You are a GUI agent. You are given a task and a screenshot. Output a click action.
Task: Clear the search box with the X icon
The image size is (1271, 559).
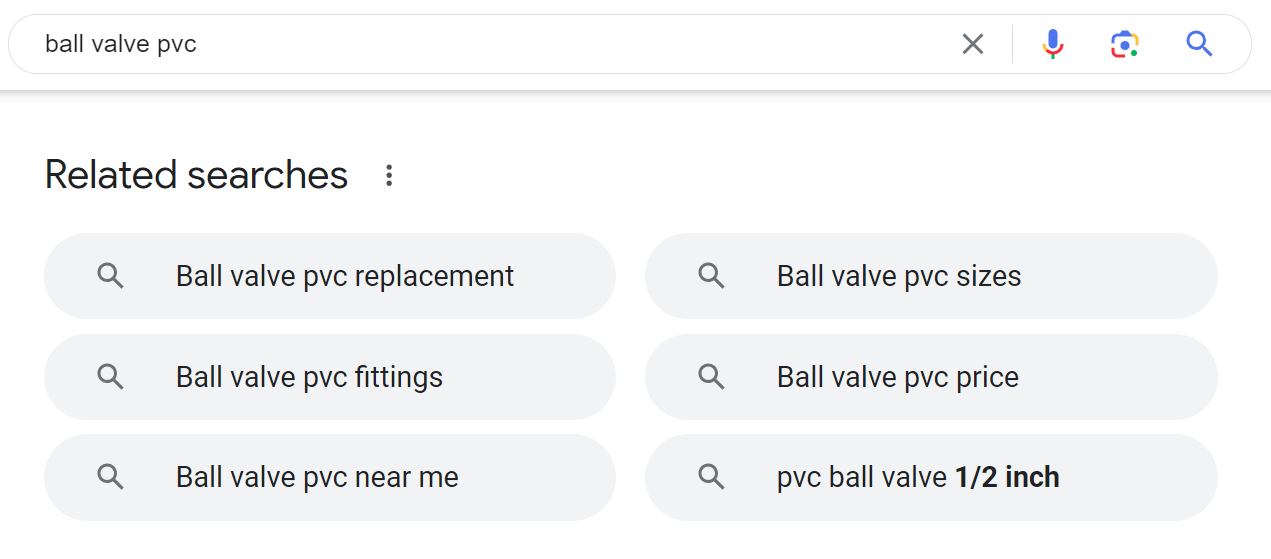tap(972, 44)
